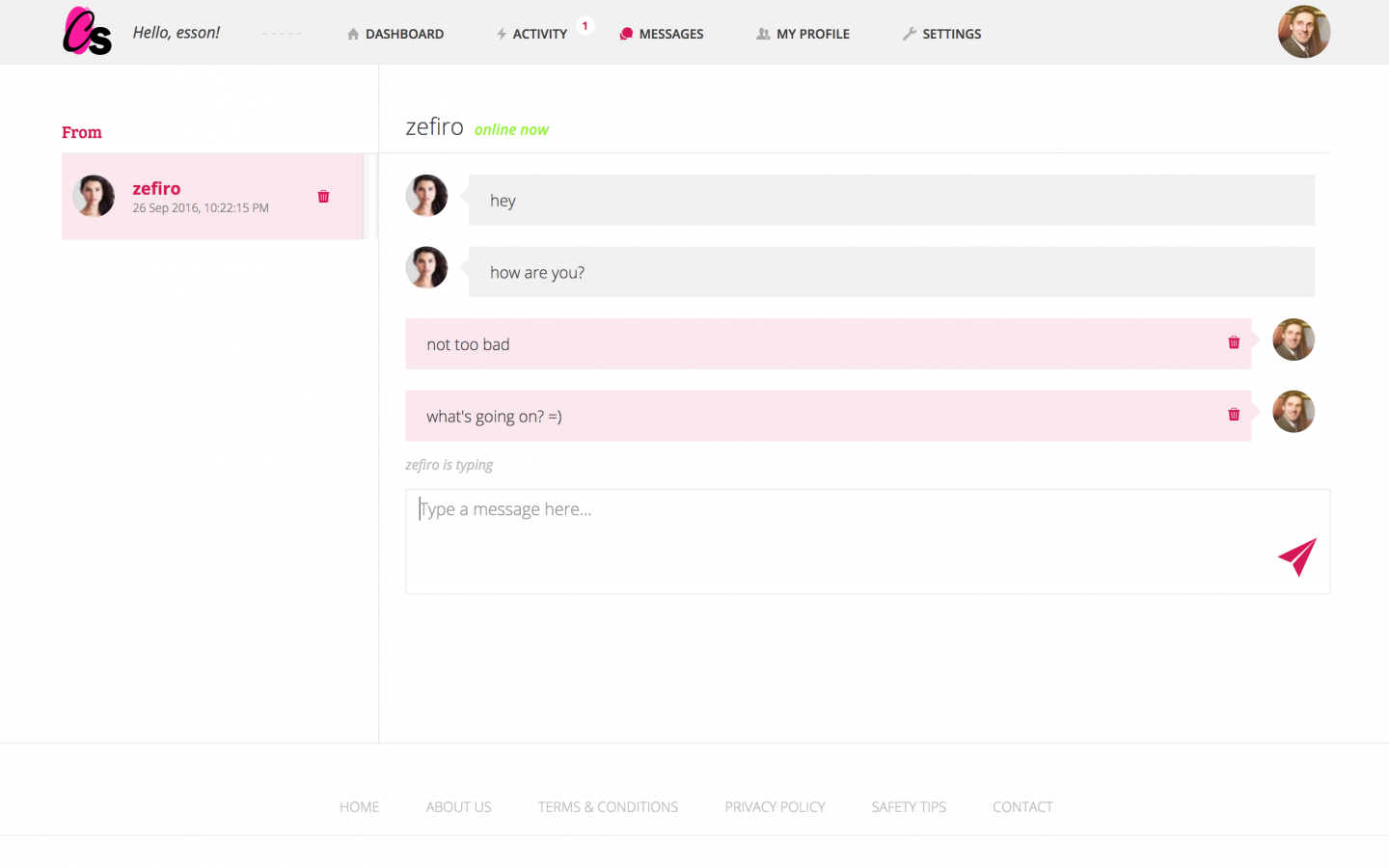Open the Home footer link
The height and width of the screenshot is (868, 1389).
coord(359,807)
